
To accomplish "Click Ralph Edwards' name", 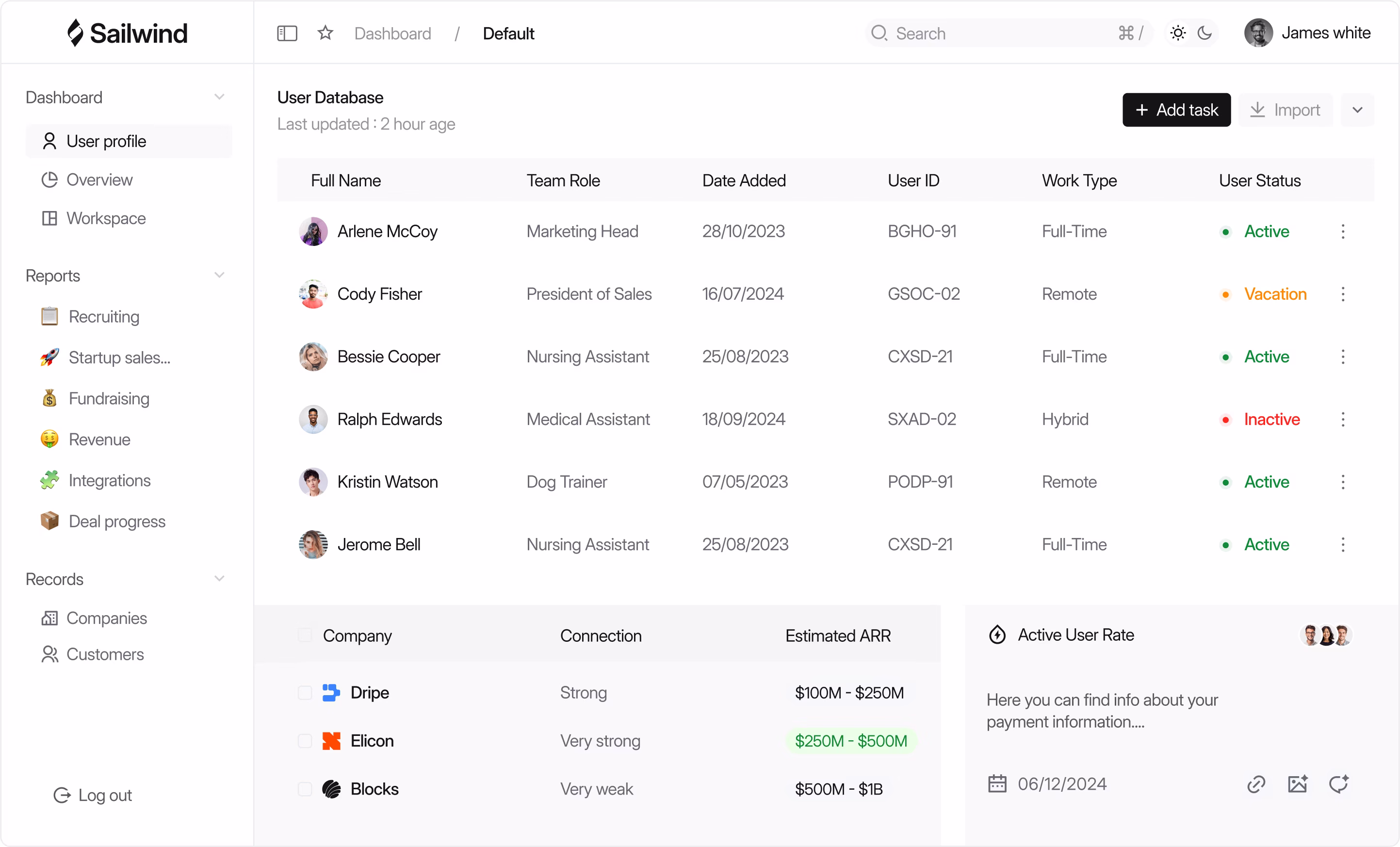I will 390,419.
